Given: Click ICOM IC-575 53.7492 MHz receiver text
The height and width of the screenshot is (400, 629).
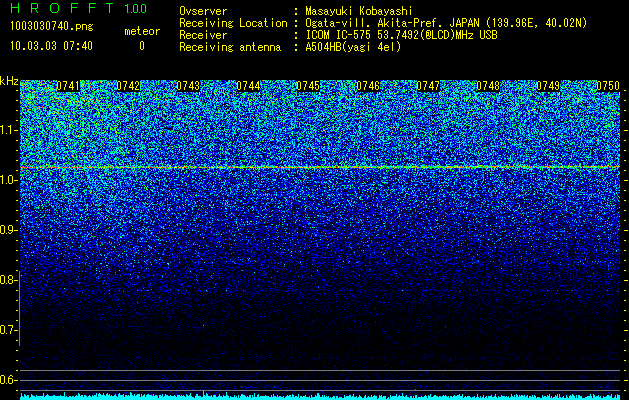Looking at the screenshot, I should (401, 35).
